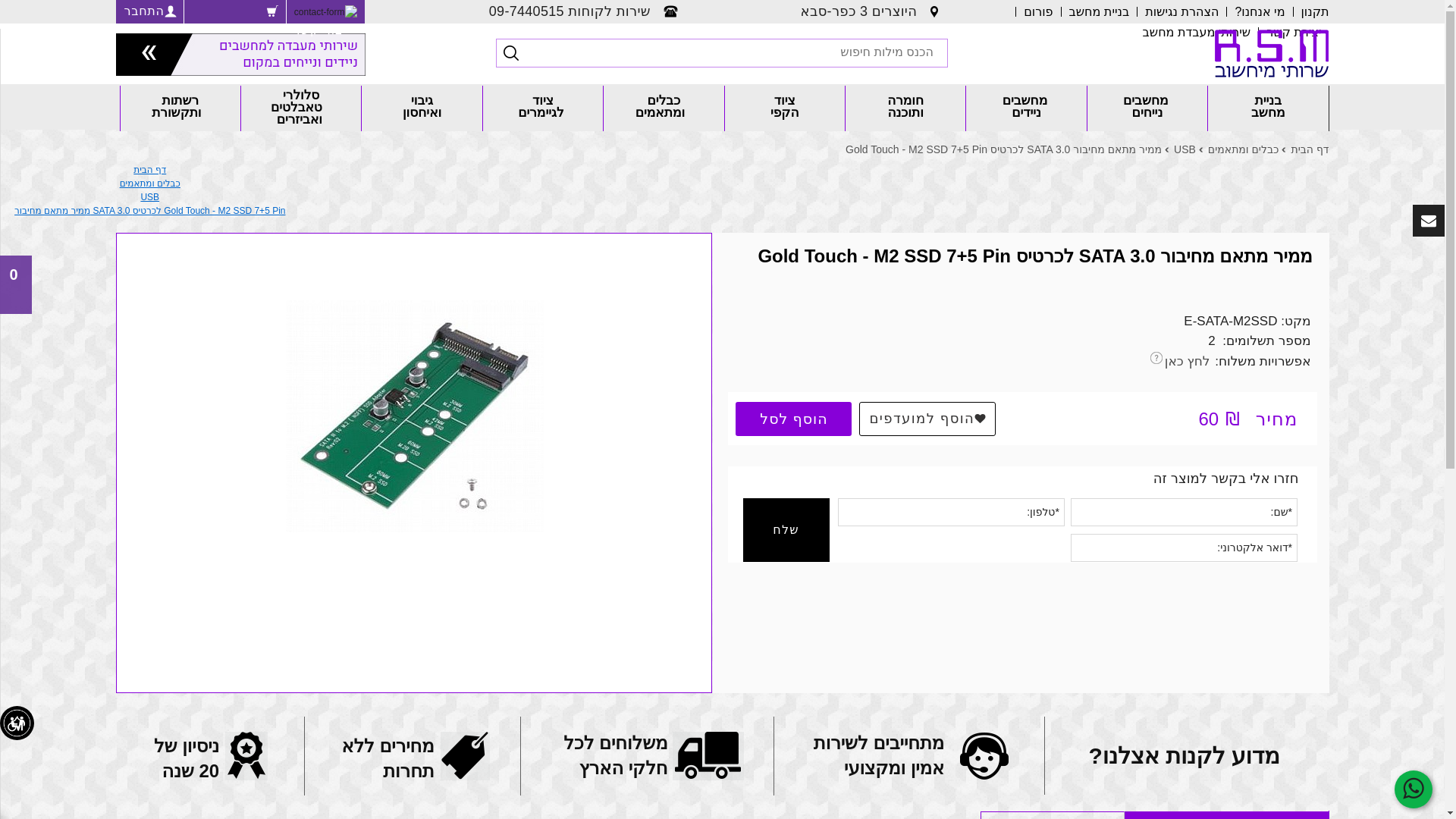Click the lab services banner text
This screenshot has height=819, width=1456.
coord(288,54)
